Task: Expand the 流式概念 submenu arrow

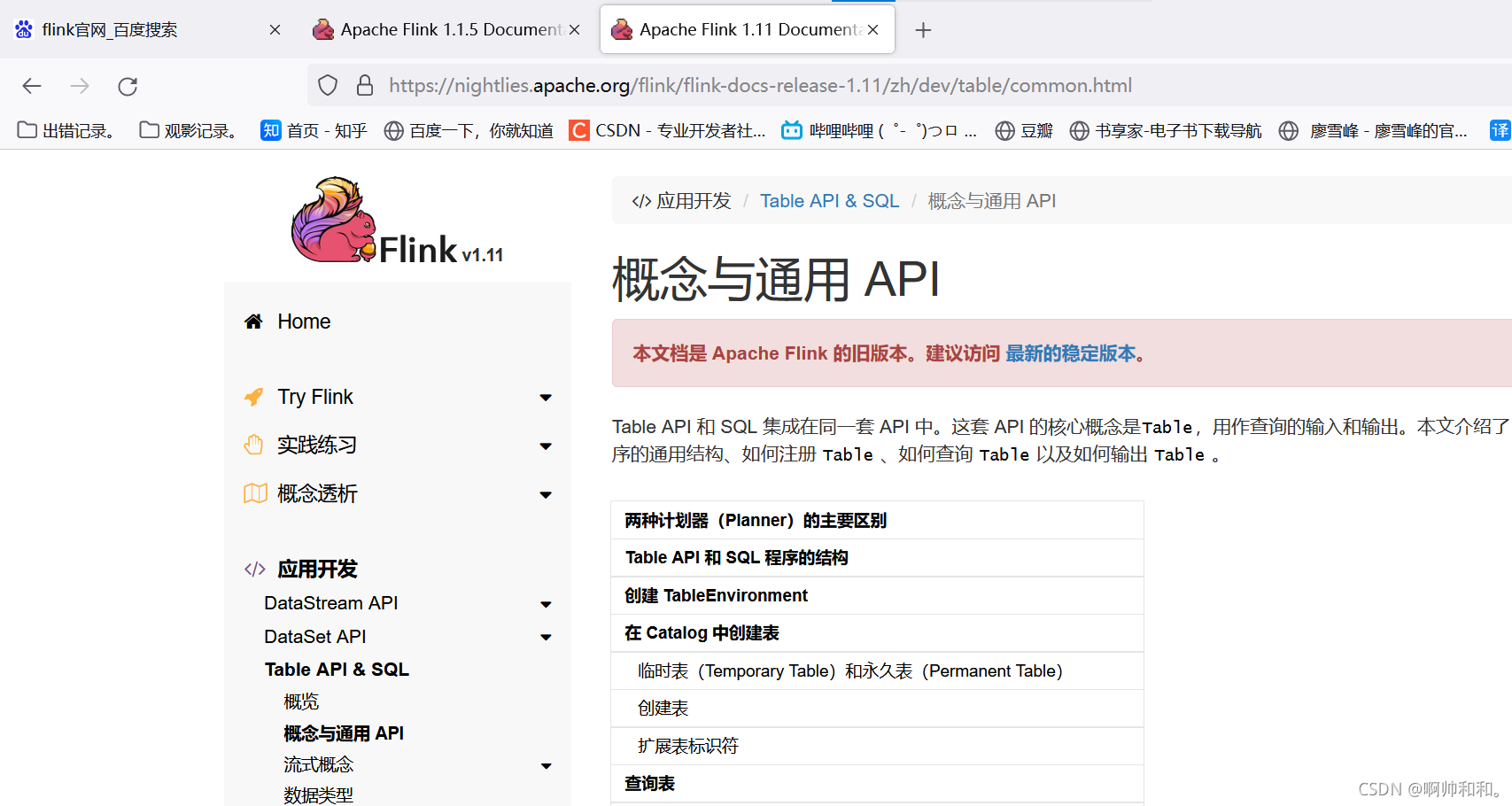Action: click(546, 766)
